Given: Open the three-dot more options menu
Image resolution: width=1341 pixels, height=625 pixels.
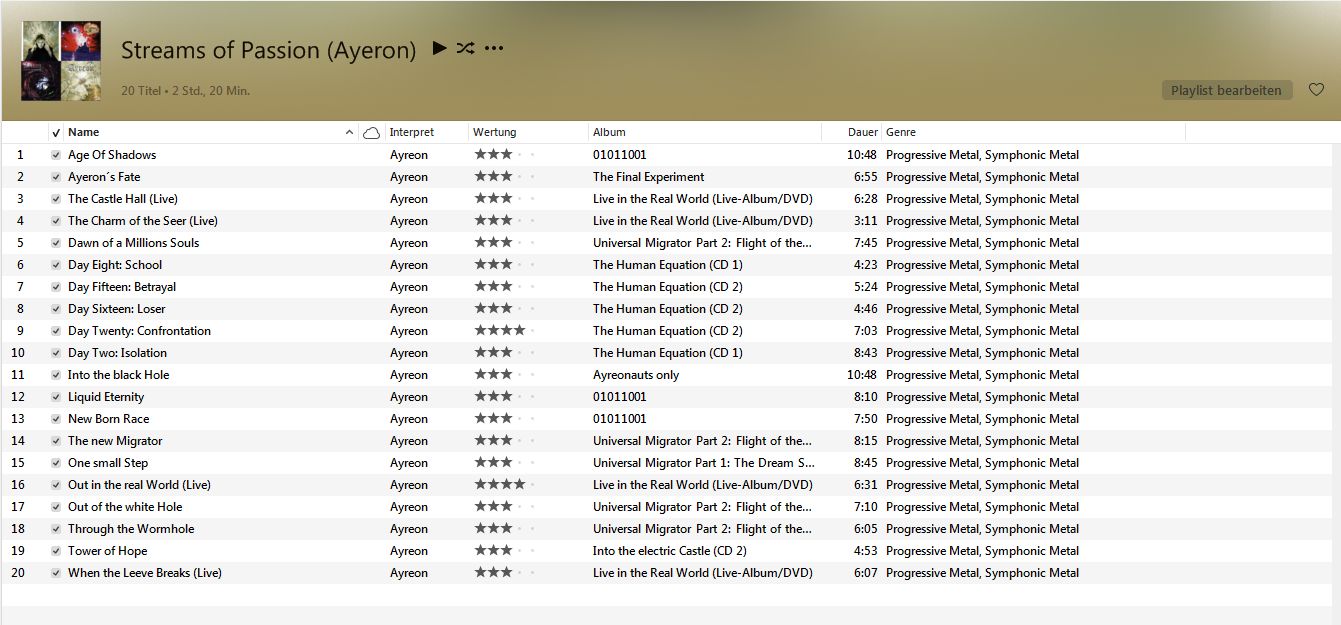Looking at the screenshot, I should point(494,48).
